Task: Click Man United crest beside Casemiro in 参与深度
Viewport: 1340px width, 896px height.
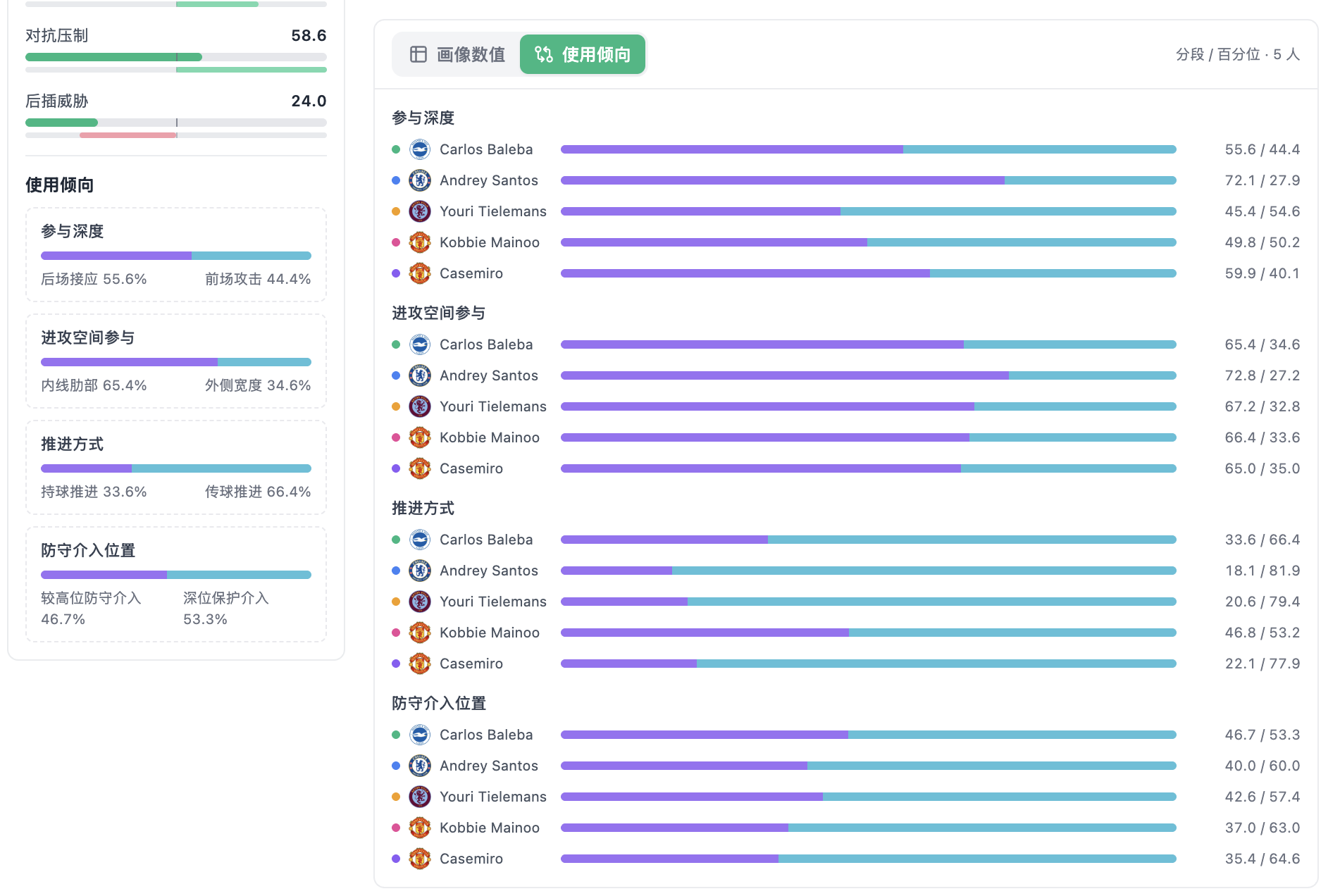Action: tap(420, 273)
